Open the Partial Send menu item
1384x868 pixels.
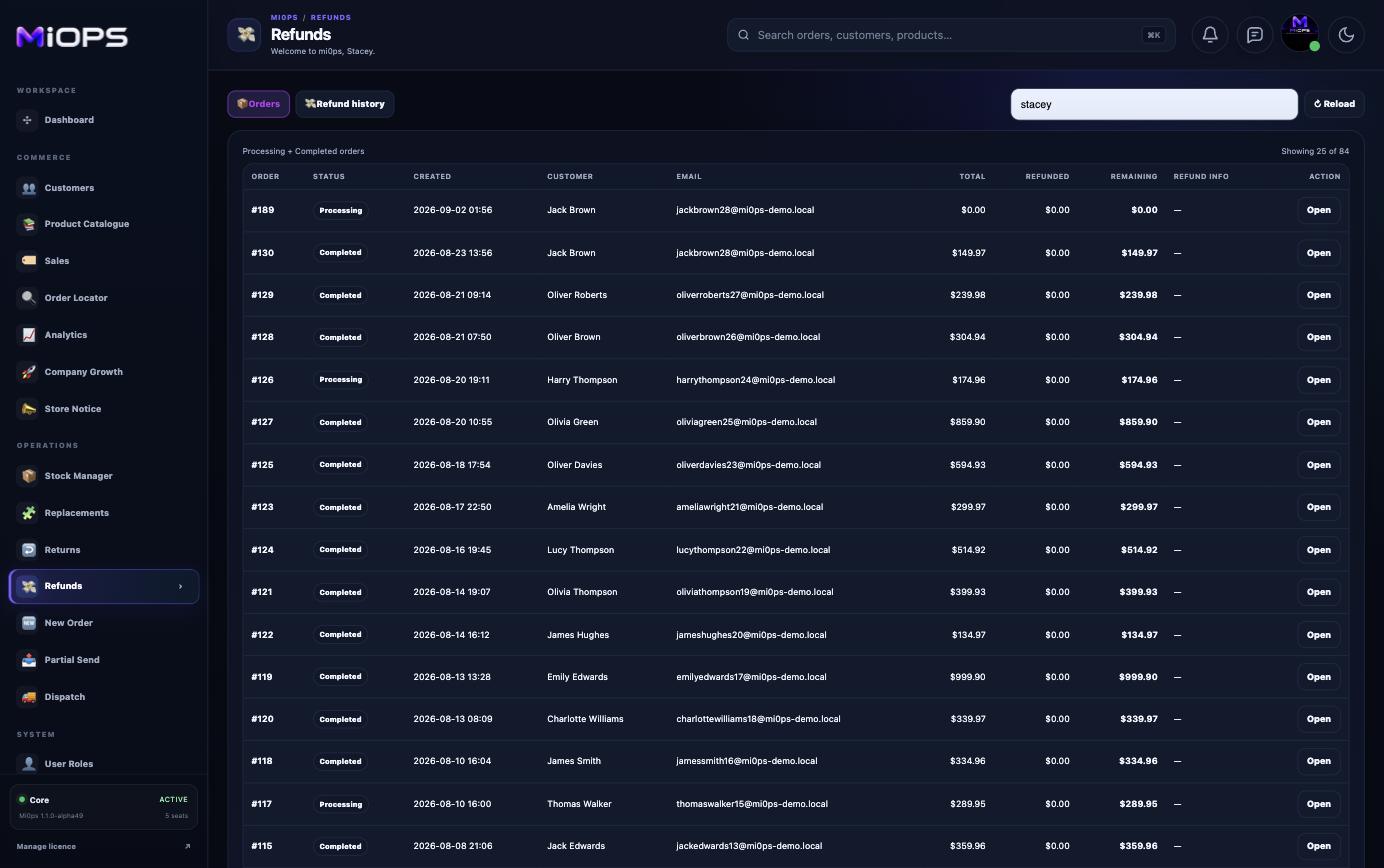coord(104,660)
